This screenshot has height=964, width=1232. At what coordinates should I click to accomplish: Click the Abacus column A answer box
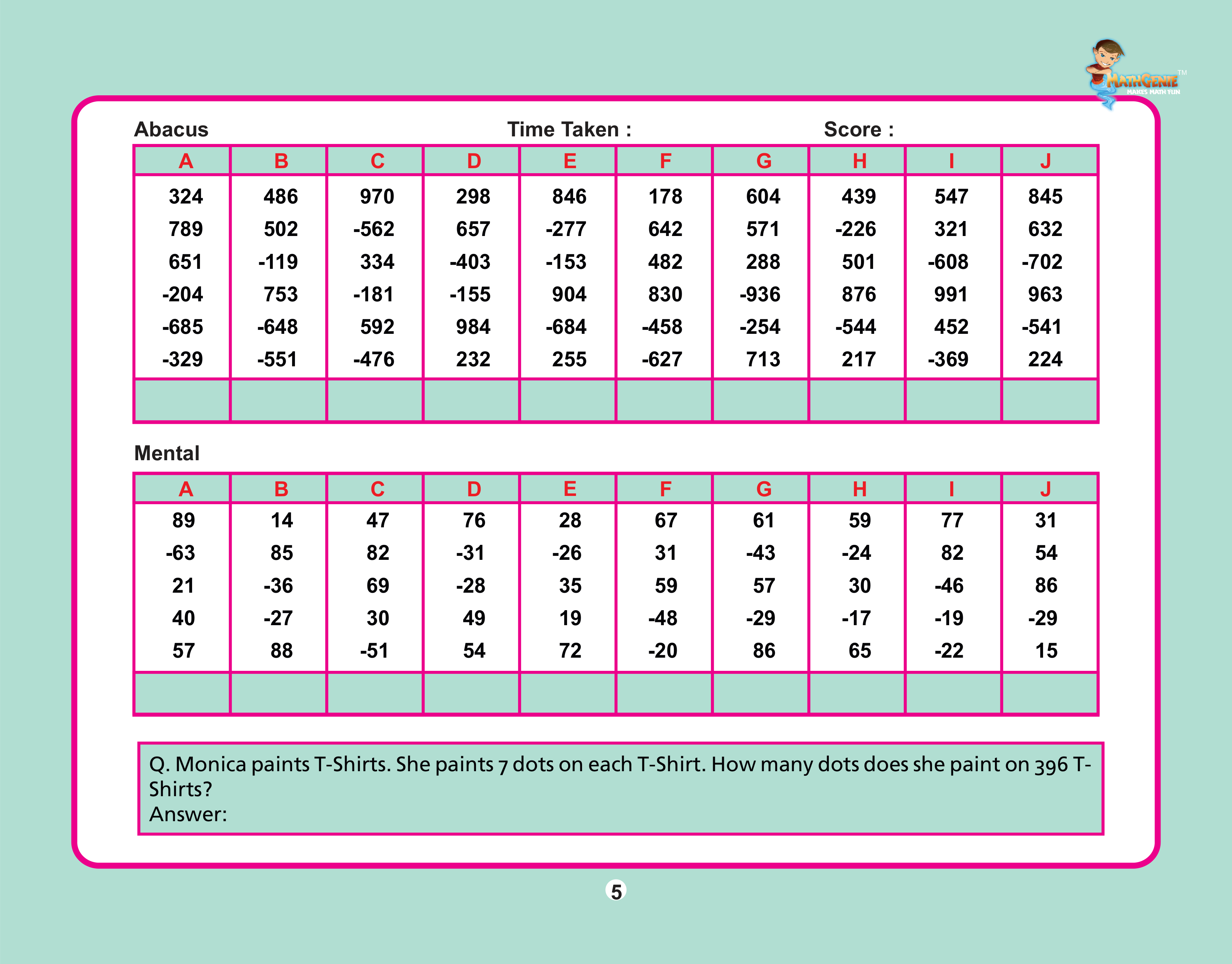click(182, 400)
